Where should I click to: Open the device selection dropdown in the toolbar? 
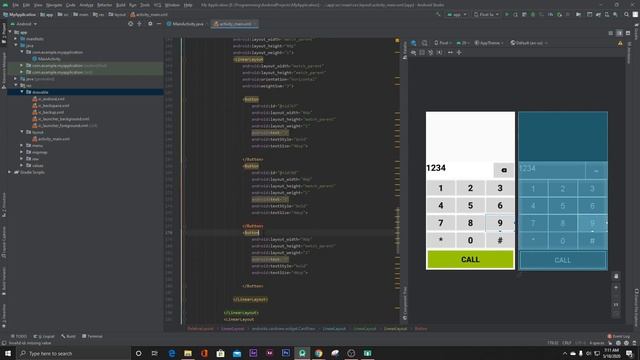487,14
